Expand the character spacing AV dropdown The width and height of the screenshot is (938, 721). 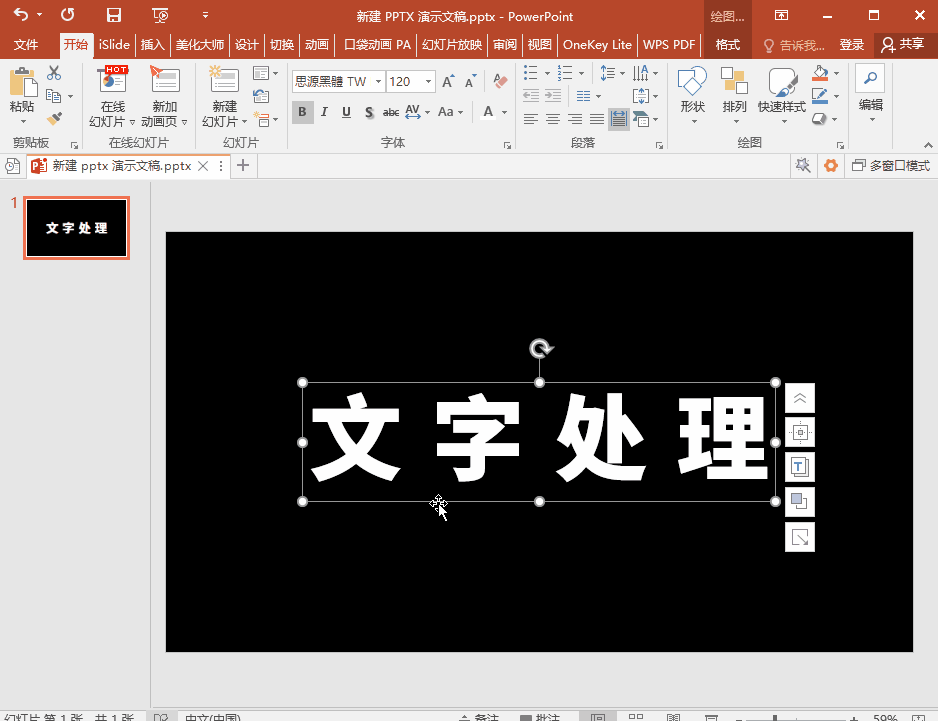[427, 112]
